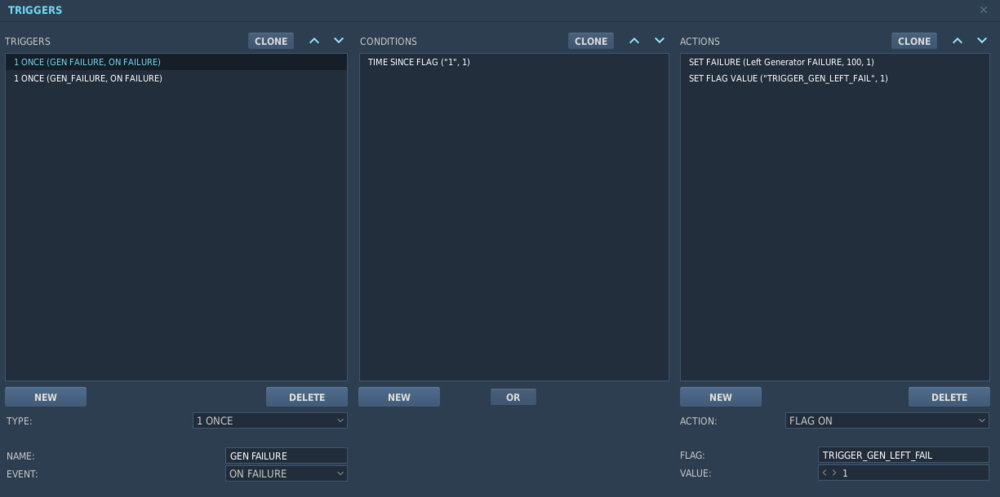The height and width of the screenshot is (497, 1000).
Task: Create a new trigger with NEW
Action: [x=46, y=397]
